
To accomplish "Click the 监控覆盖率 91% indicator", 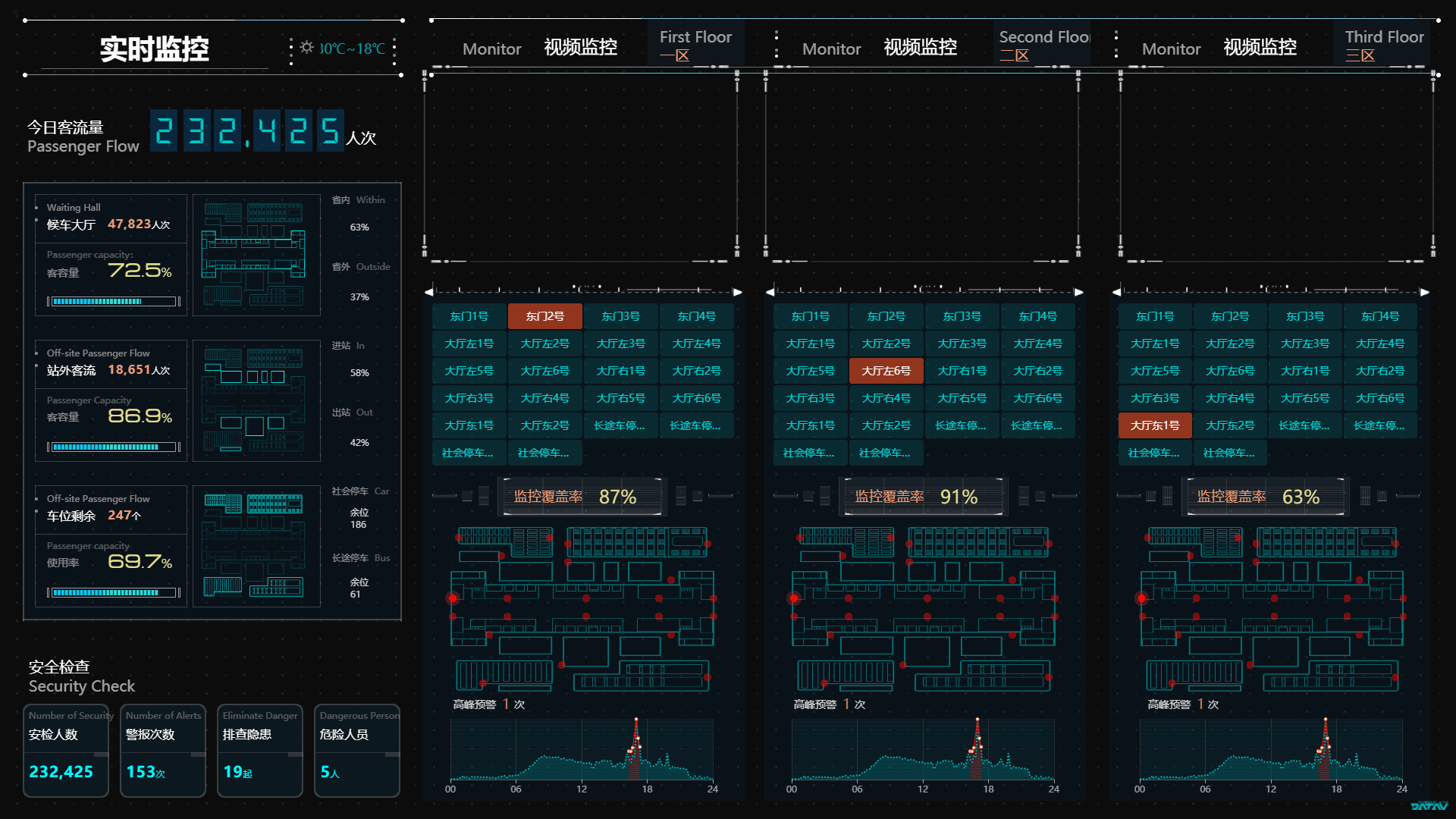I will click(x=924, y=497).
